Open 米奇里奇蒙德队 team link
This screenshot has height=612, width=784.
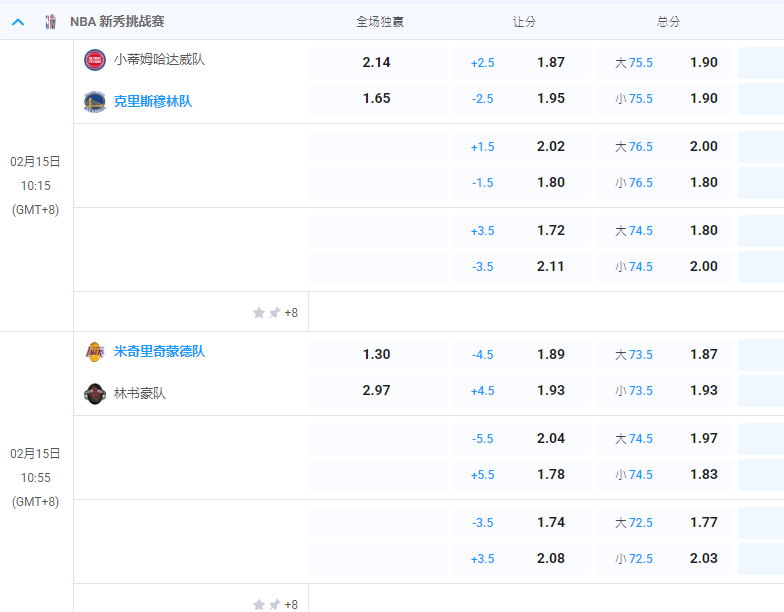tap(159, 352)
